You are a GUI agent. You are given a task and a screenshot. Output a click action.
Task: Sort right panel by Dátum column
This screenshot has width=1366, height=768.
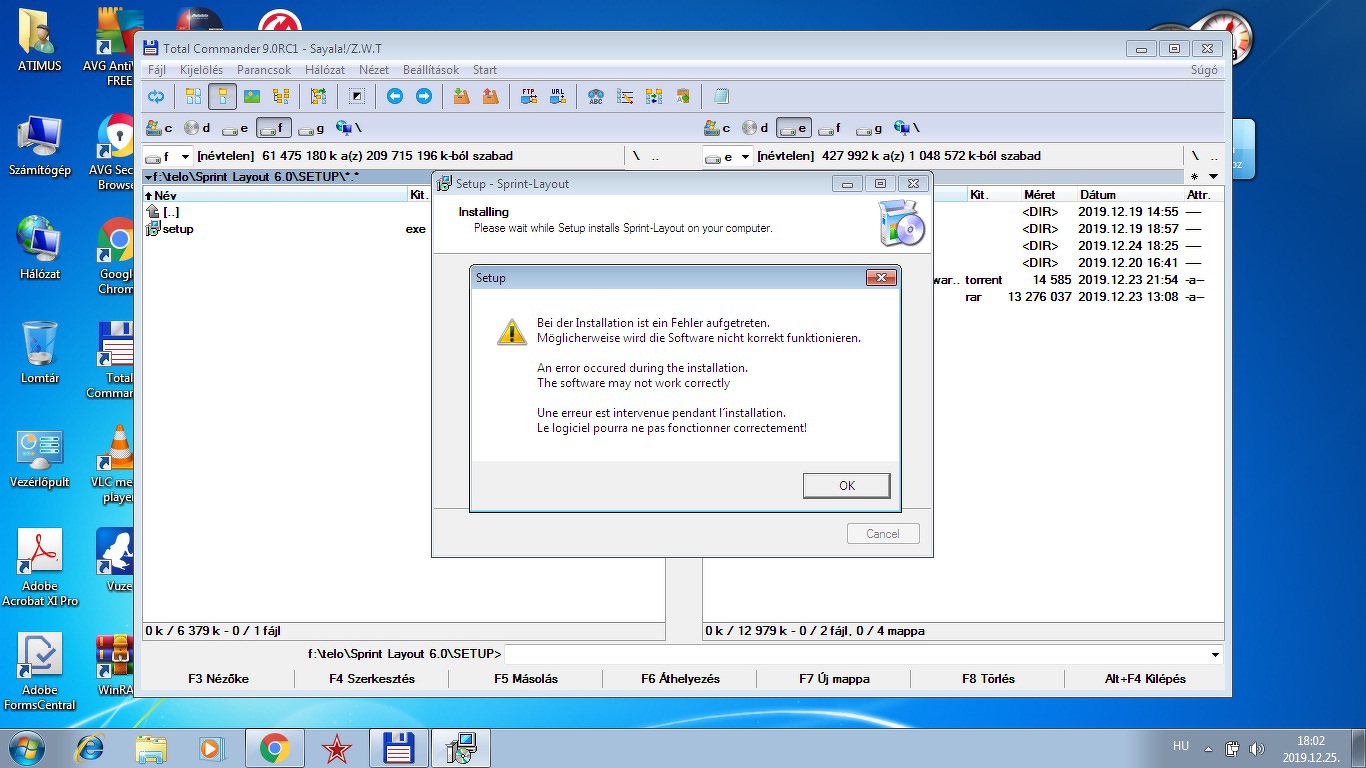(1129, 195)
